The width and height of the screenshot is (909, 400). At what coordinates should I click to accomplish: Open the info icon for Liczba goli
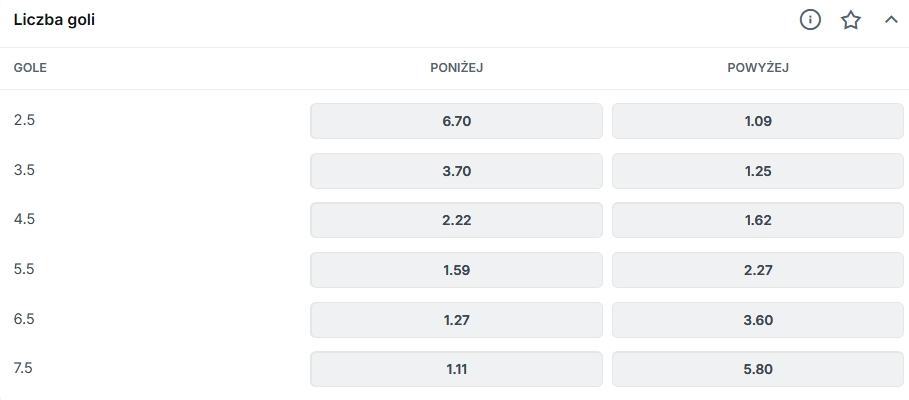(810, 20)
